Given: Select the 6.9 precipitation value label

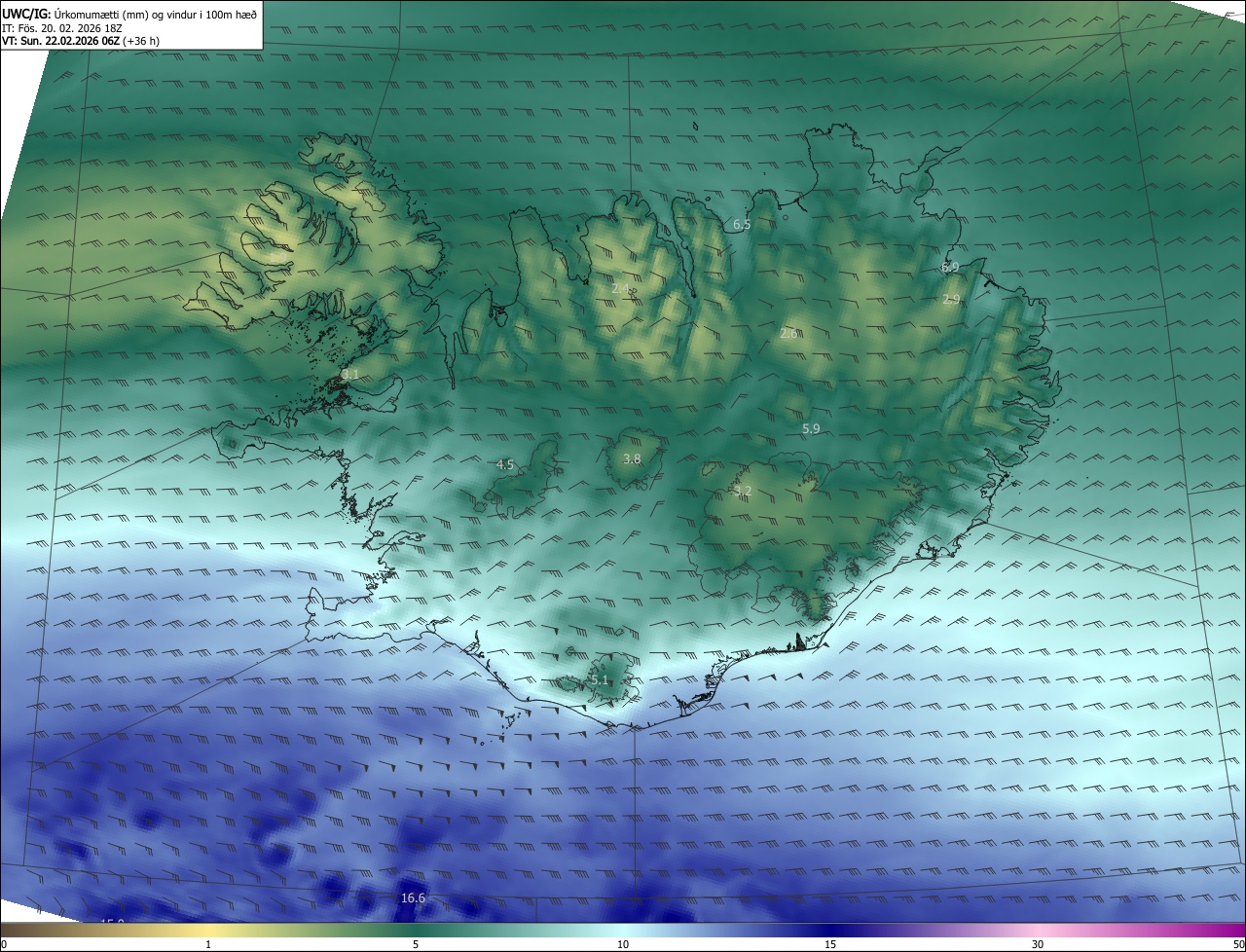Looking at the screenshot, I should [950, 267].
